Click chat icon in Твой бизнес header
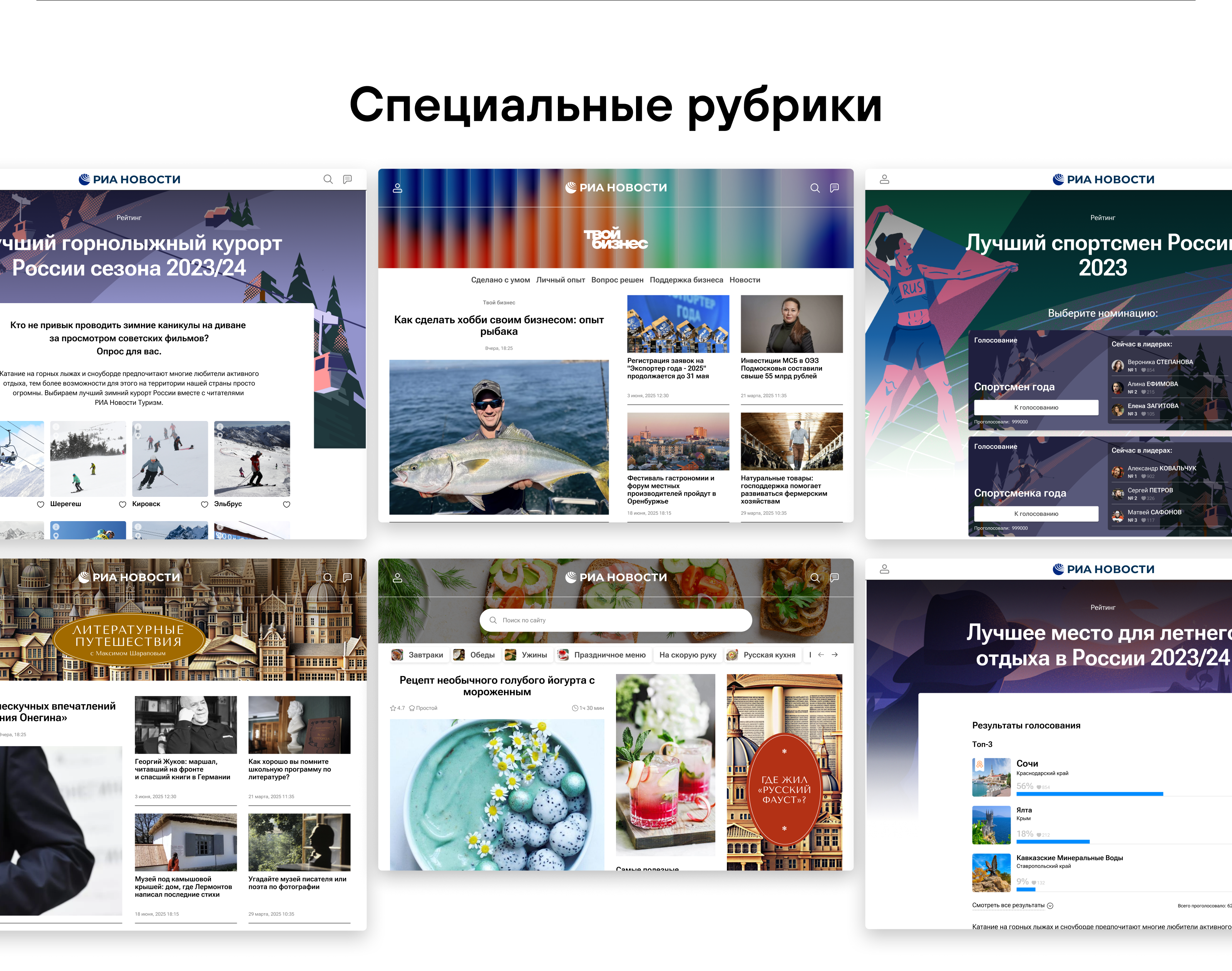 (x=834, y=188)
